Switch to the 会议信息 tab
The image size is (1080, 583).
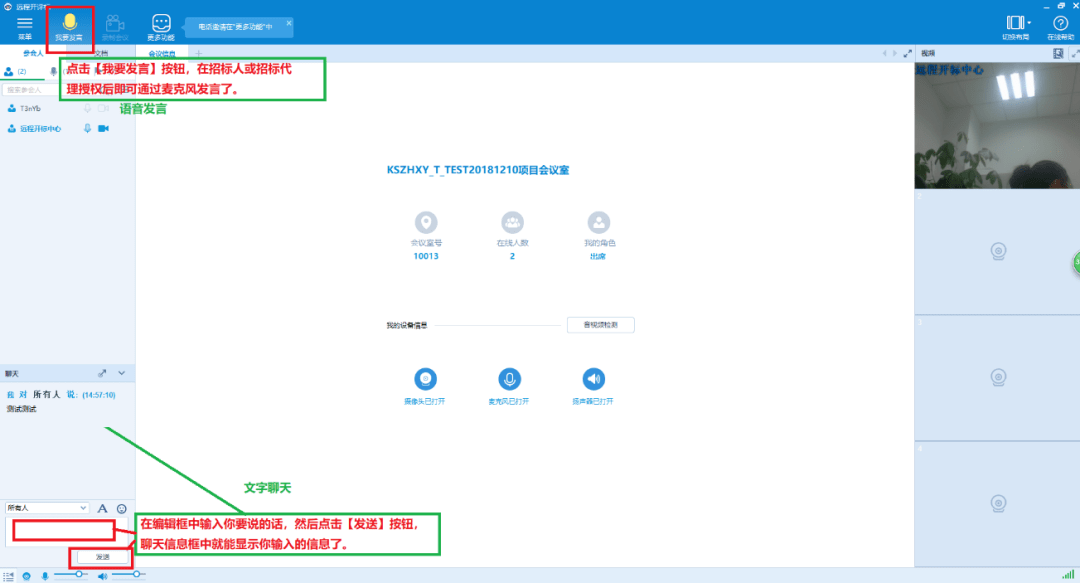click(x=162, y=54)
